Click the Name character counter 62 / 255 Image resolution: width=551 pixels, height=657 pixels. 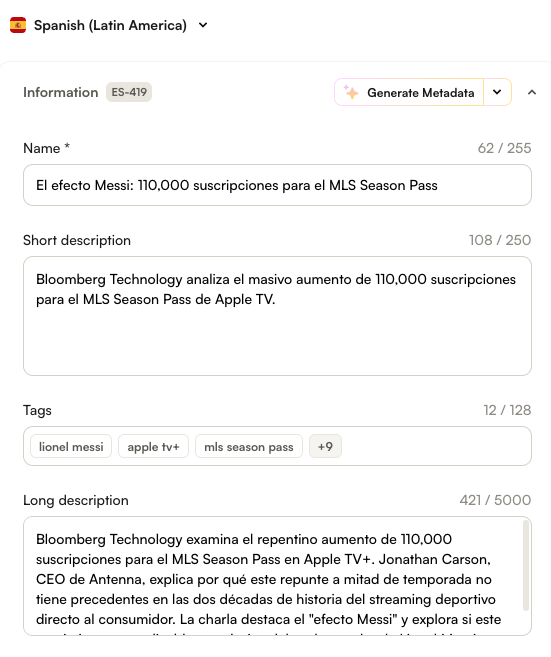(x=504, y=148)
